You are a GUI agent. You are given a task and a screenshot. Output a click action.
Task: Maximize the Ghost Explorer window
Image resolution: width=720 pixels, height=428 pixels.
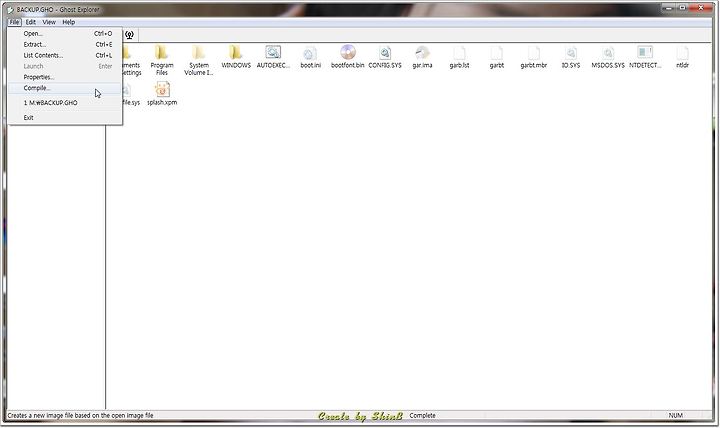pyautogui.click(x=682, y=8)
